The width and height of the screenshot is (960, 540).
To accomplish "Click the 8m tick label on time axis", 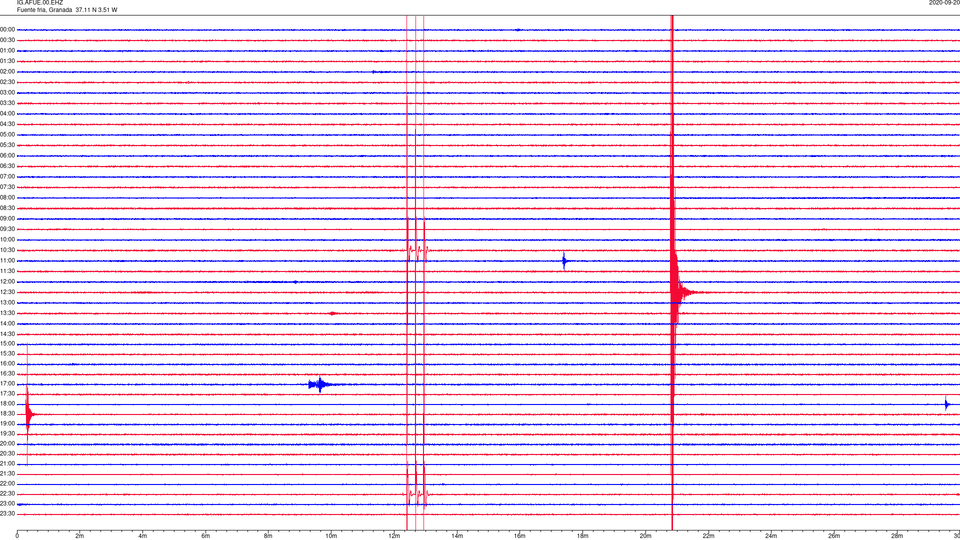I will 268,536.
